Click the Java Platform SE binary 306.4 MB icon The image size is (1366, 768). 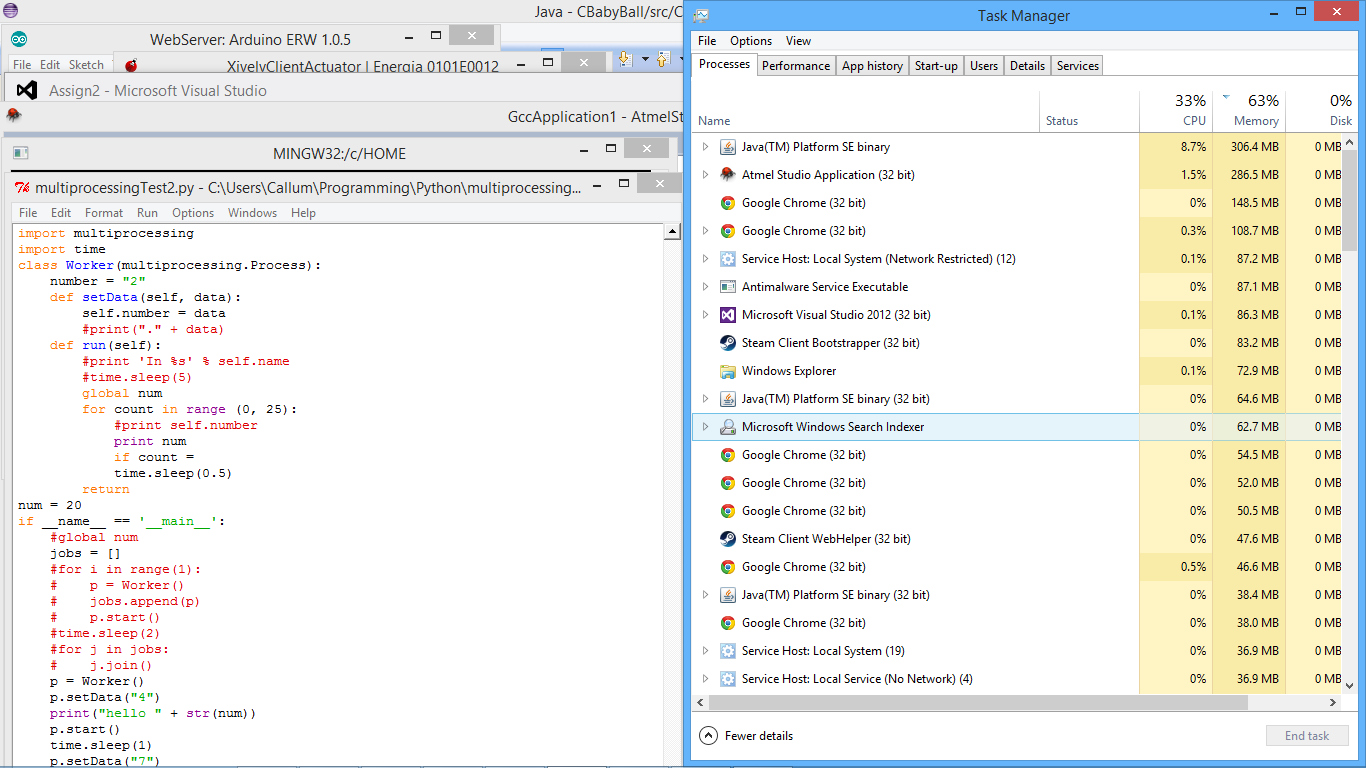[728, 147]
